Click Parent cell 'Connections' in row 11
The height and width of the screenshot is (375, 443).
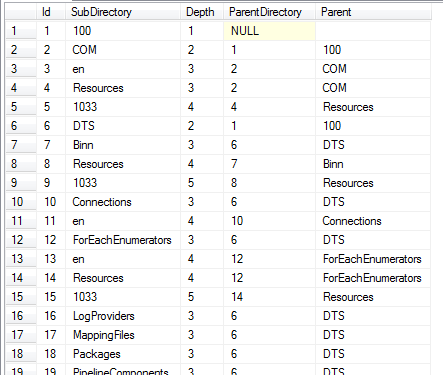click(x=373, y=221)
